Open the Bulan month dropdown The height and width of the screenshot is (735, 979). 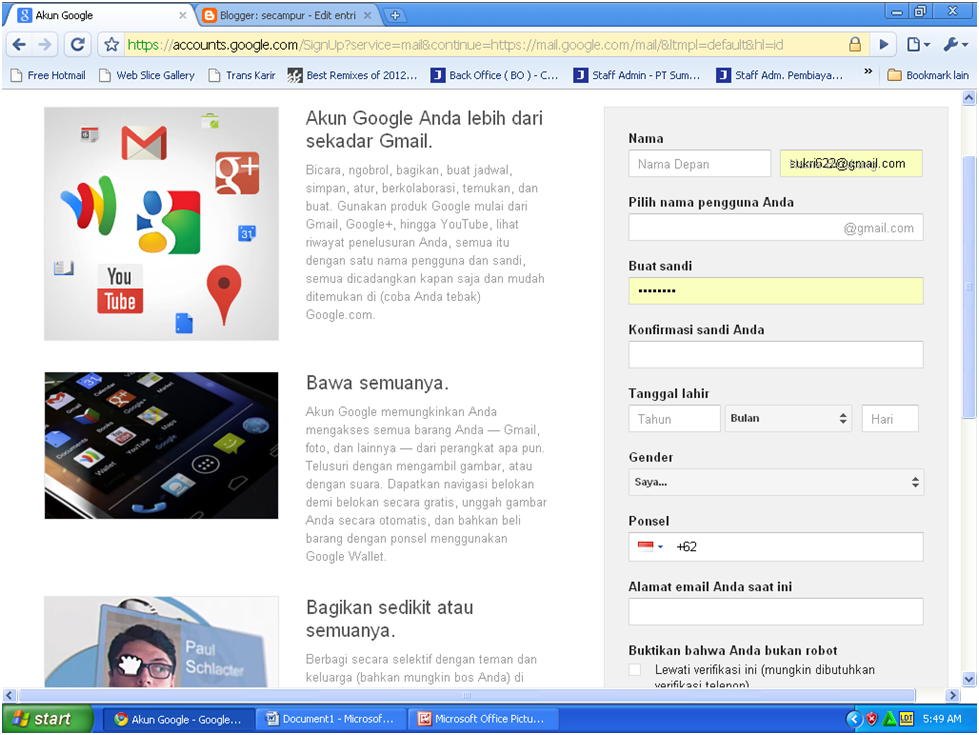click(788, 418)
